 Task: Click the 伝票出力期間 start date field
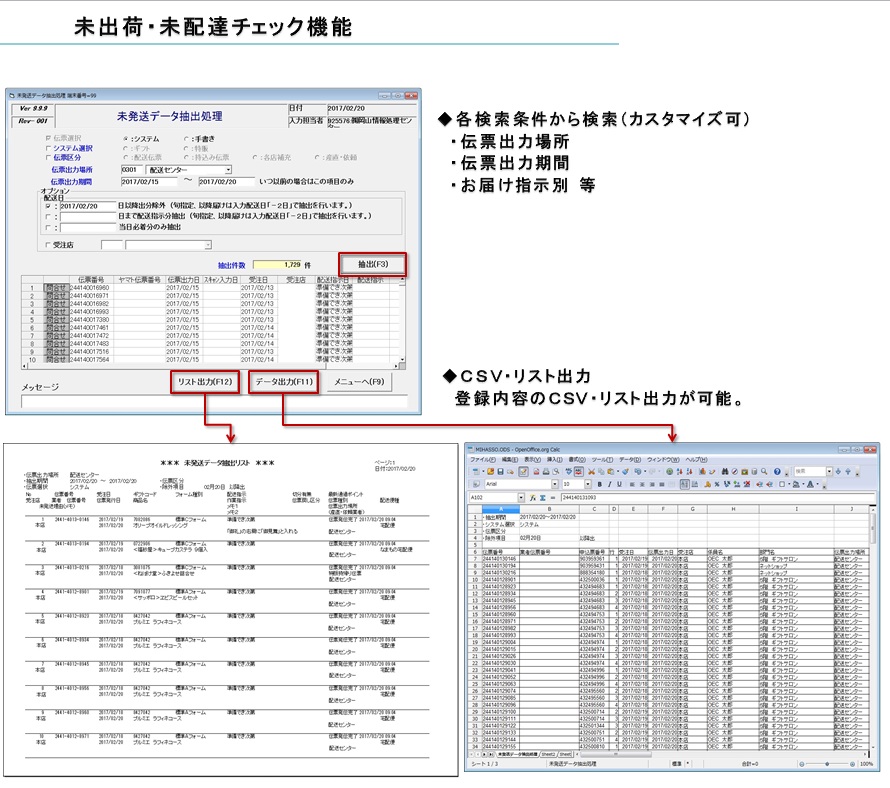(149, 182)
